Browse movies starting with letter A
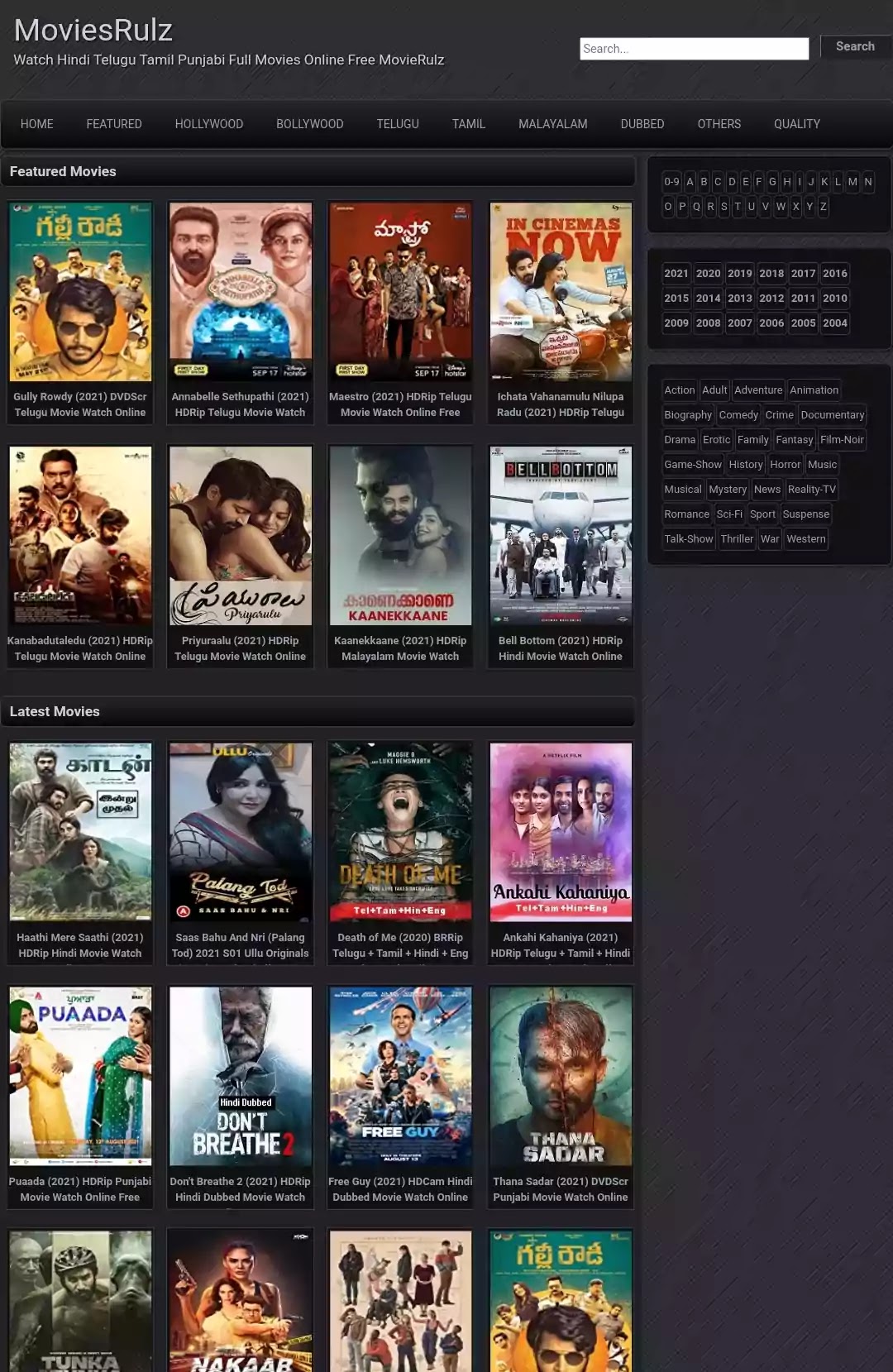Screen dimensions: 893x1372 click(x=690, y=182)
